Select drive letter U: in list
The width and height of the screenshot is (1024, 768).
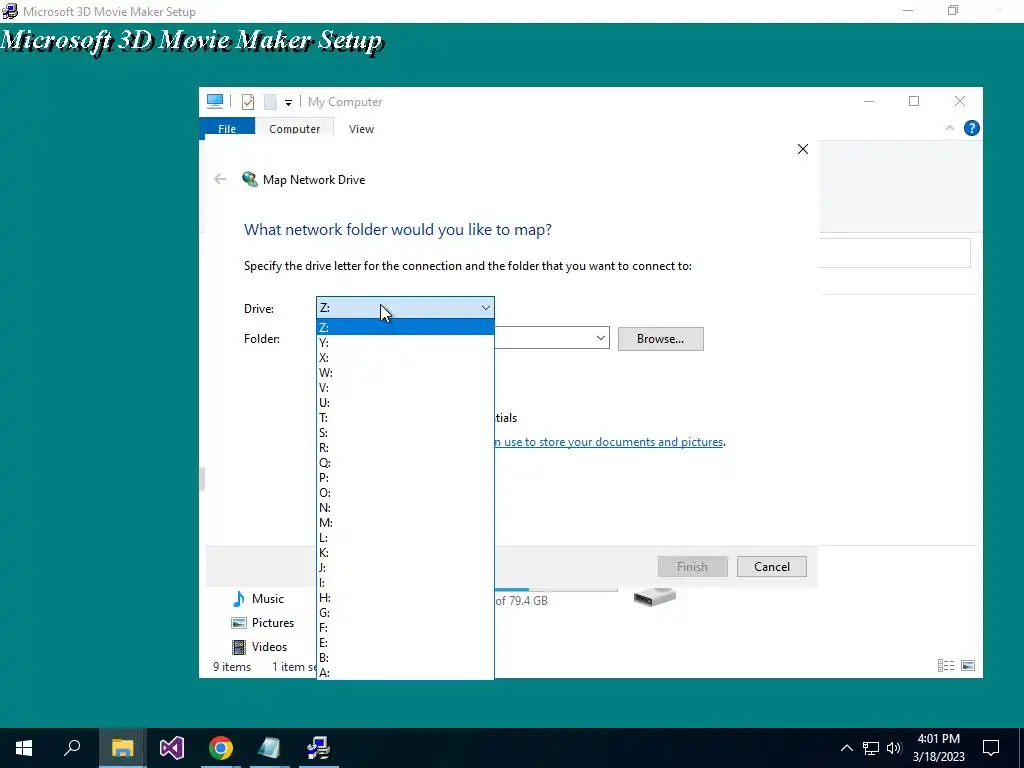406,402
